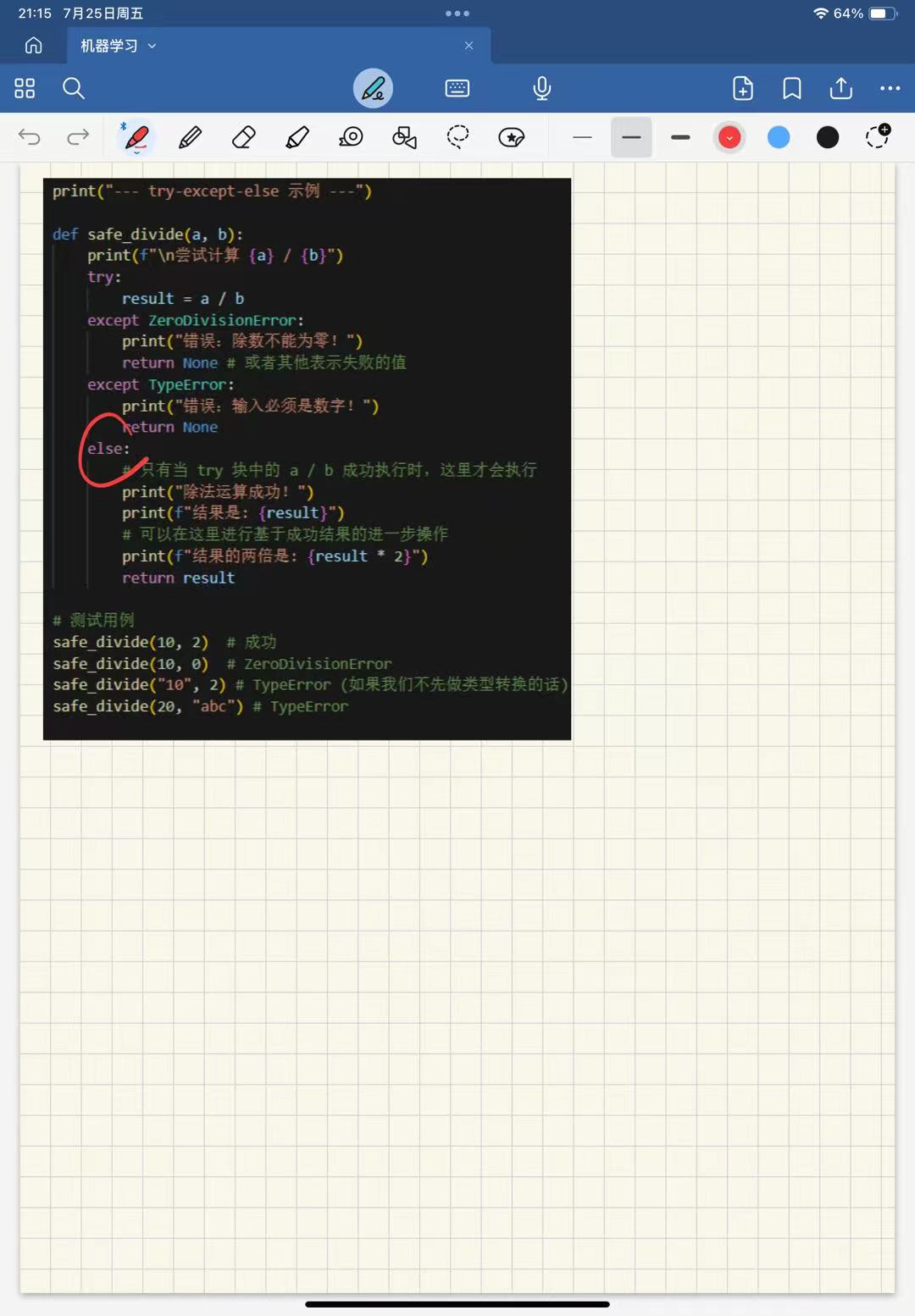Image resolution: width=915 pixels, height=1316 pixels.
Task: Select the highlighter tool
Action: click(x=297, y=137)
